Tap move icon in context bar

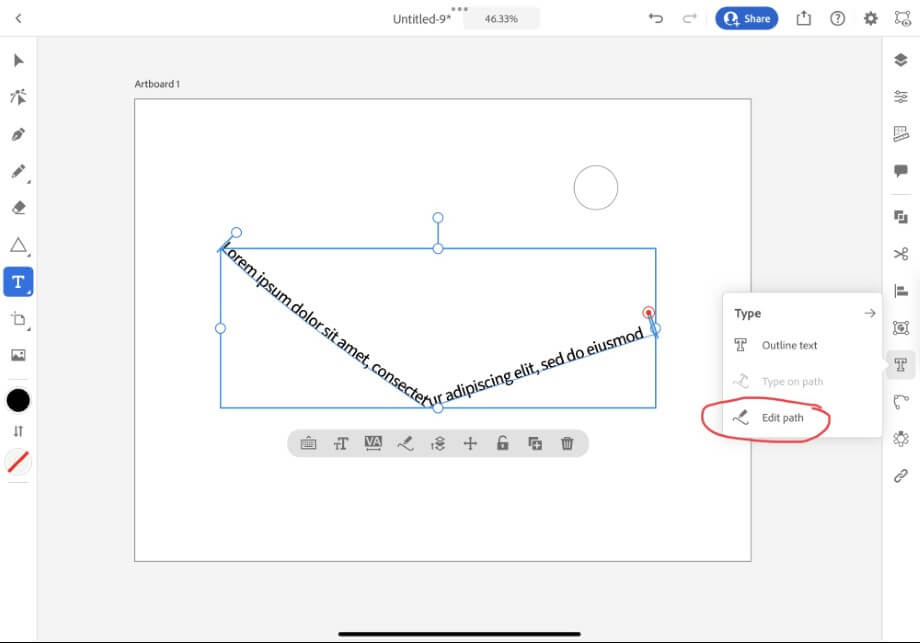pyautogui.click(x=470, y=444)
